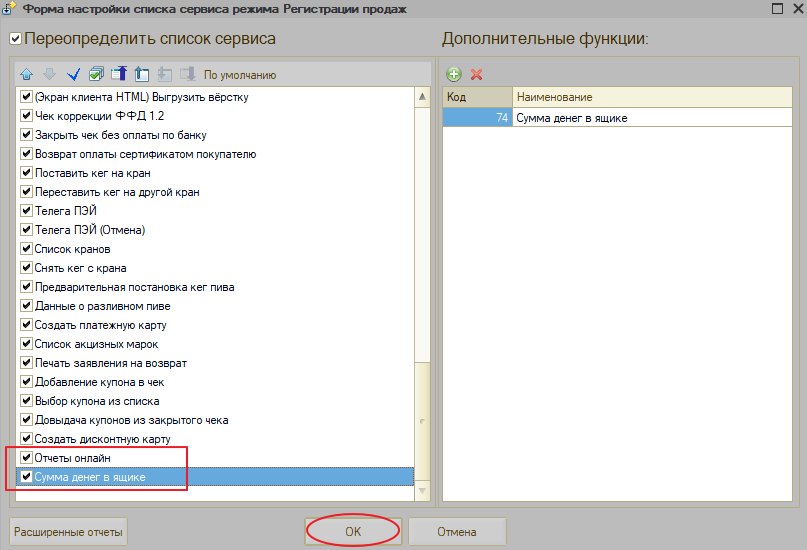Open 'Расширенные отчеты' button
The height and width of the screenshot is (550, 807).
click(68, 531)
